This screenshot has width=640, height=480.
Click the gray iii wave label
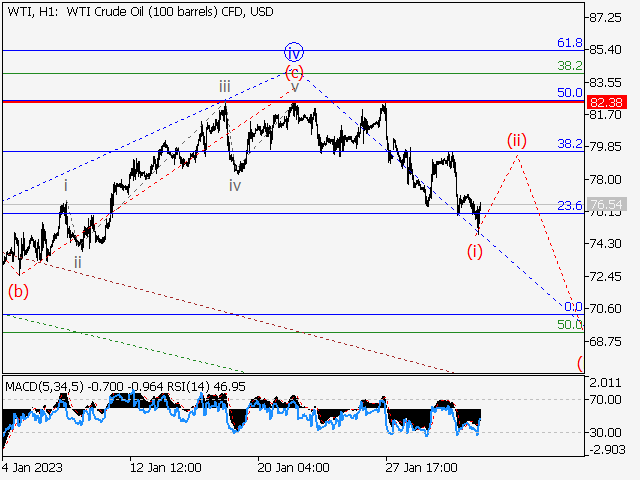click(224, 87)
